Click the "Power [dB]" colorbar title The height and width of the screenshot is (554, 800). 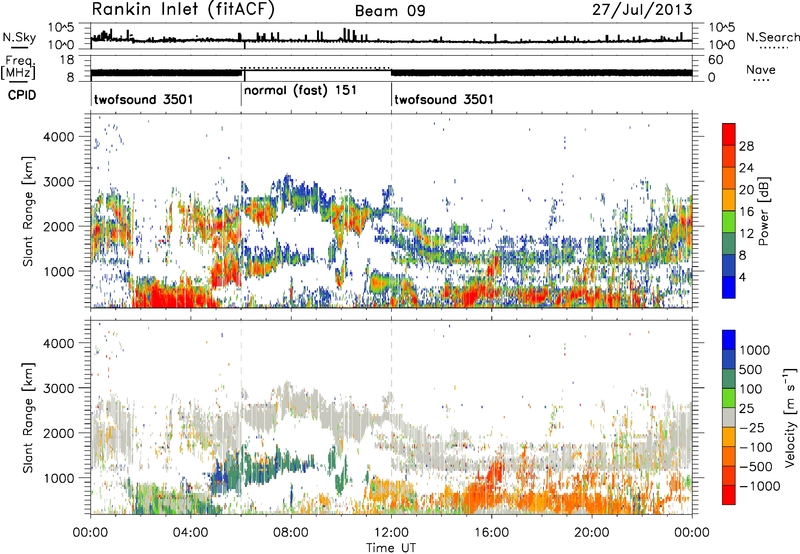764,211
